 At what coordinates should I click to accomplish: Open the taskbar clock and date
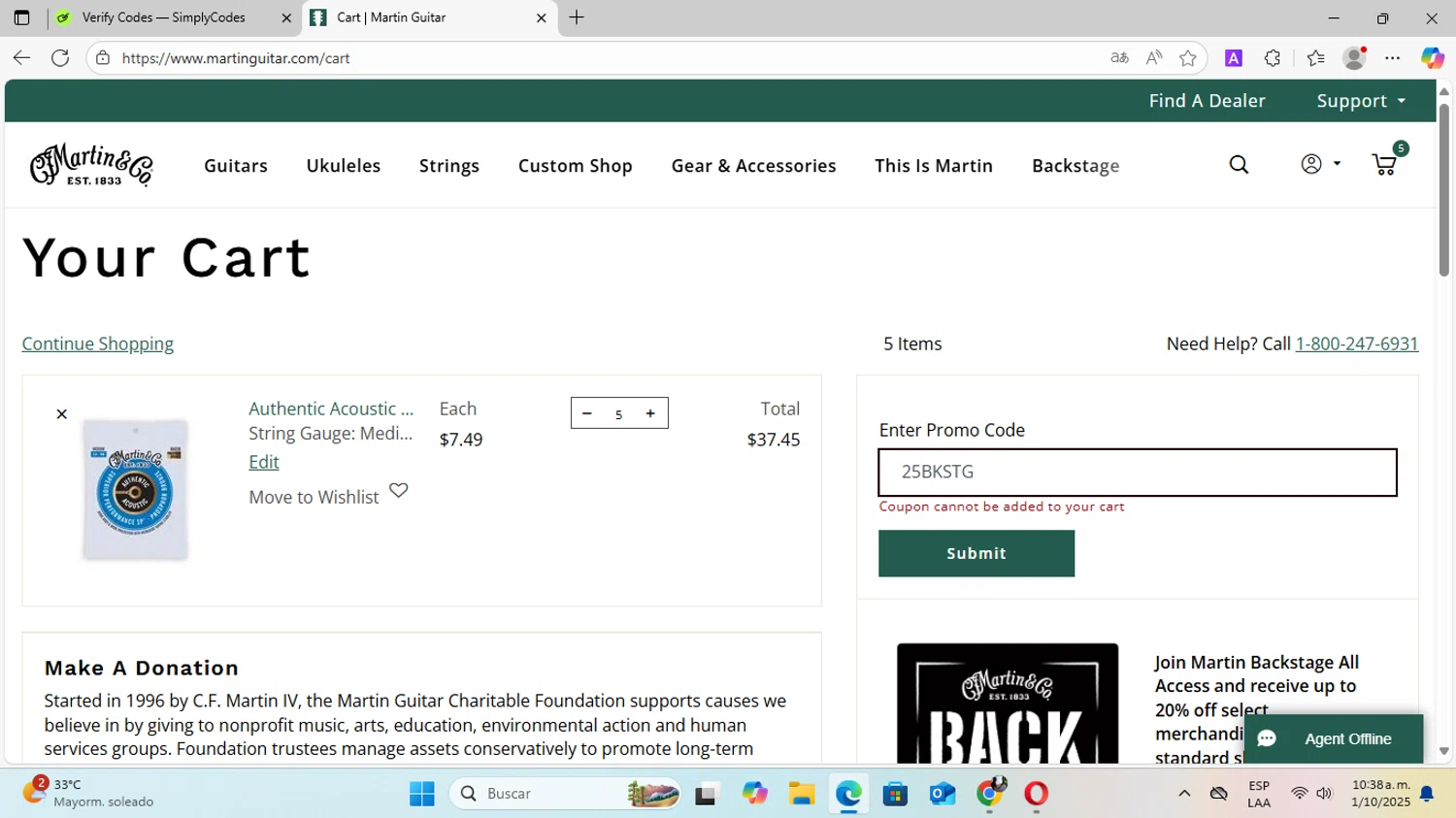(1380, 793)
